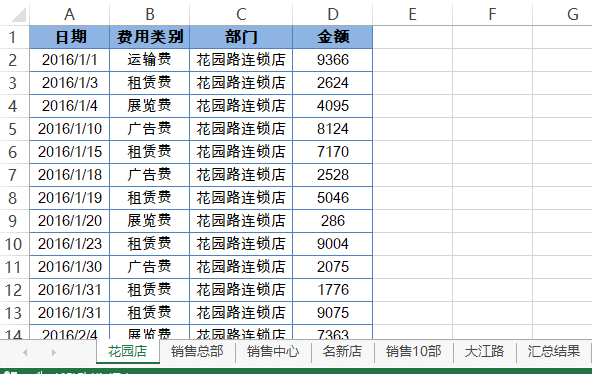Select column D header
Image resolution: width=592 pixels, height=374 pixels.
click(333, 14)
